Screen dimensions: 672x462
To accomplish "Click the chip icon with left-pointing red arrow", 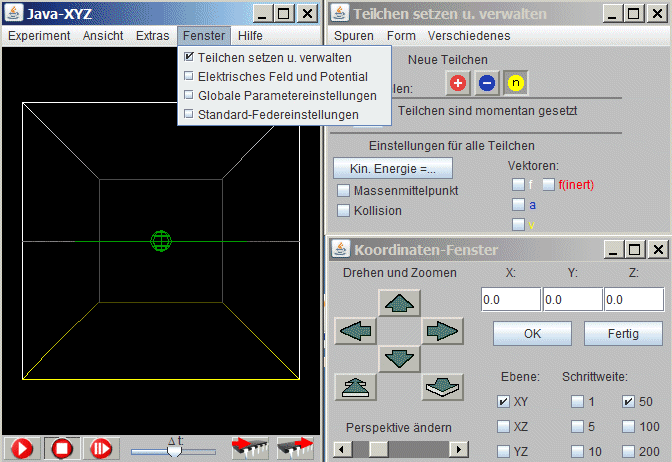I will pyautogui.click(x=250, y=448).
